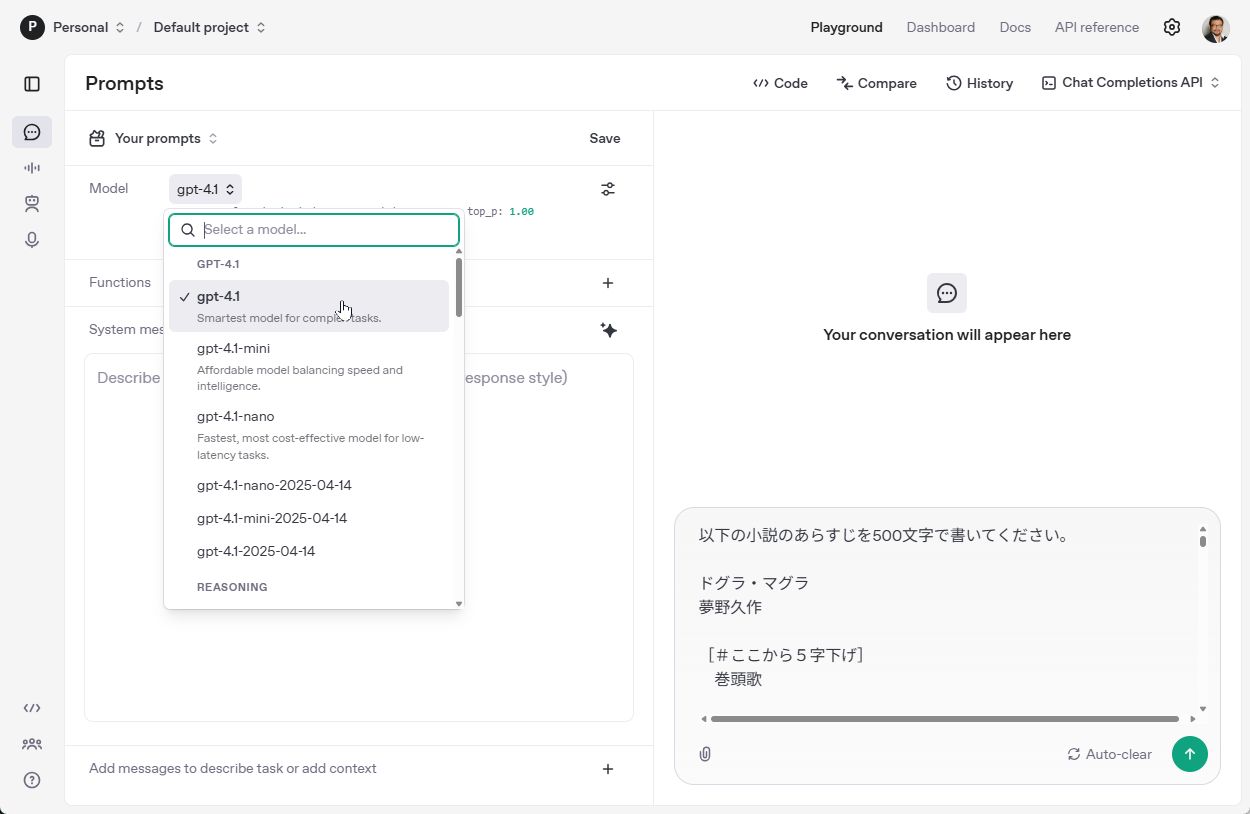This screenshot has height=814, width=1250.
Task: Open the Dashboard tab
Action: click(940, 27)
